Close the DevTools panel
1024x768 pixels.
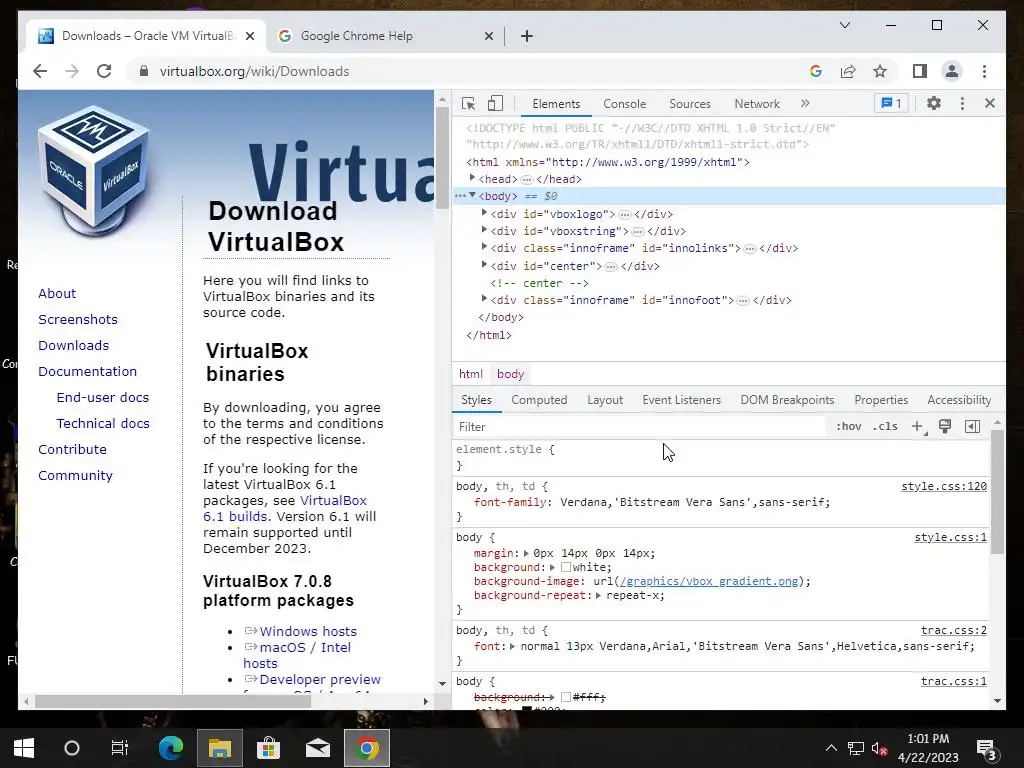[990, 103]
